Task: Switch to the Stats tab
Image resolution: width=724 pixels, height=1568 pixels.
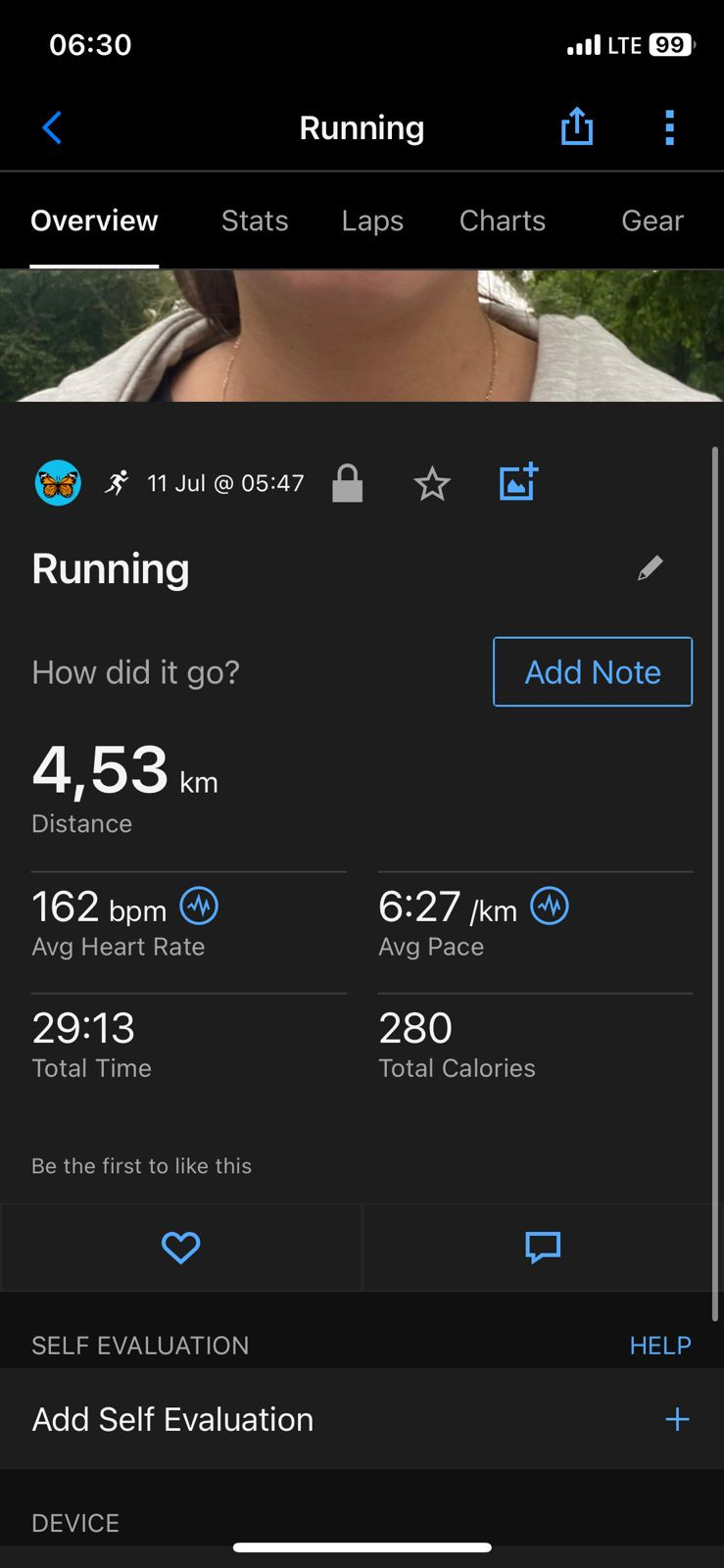Action: [x=255, y=220]
